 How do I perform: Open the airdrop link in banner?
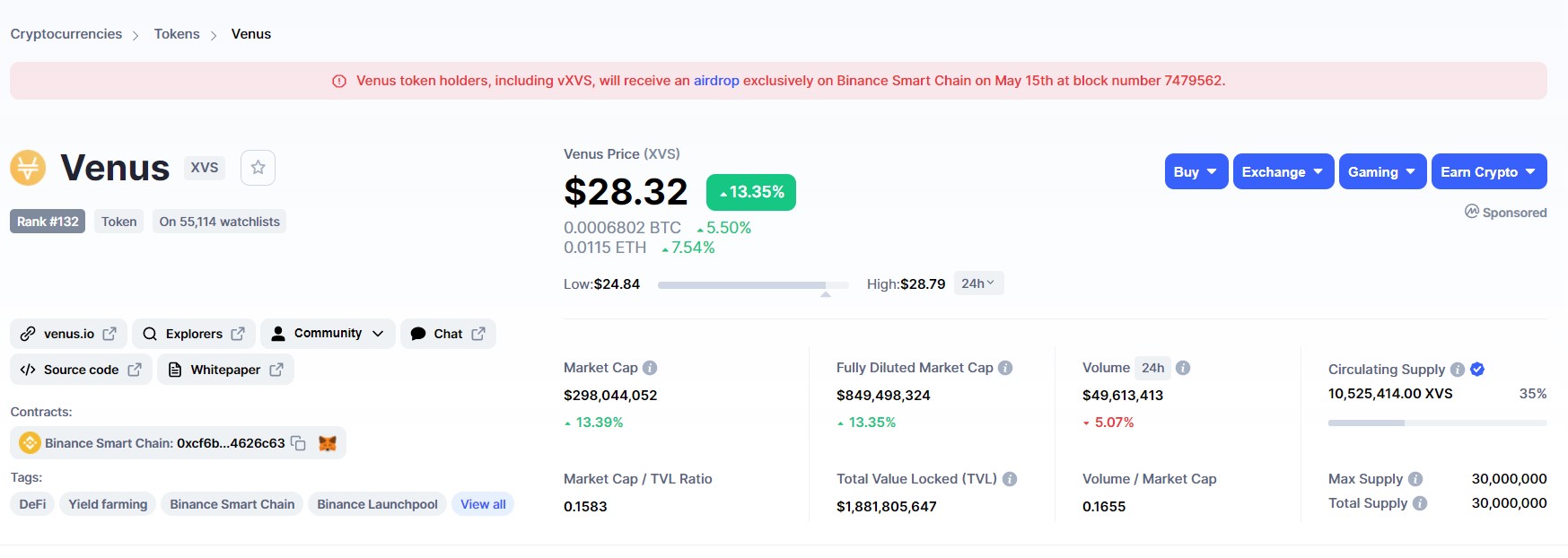[716, 81]
